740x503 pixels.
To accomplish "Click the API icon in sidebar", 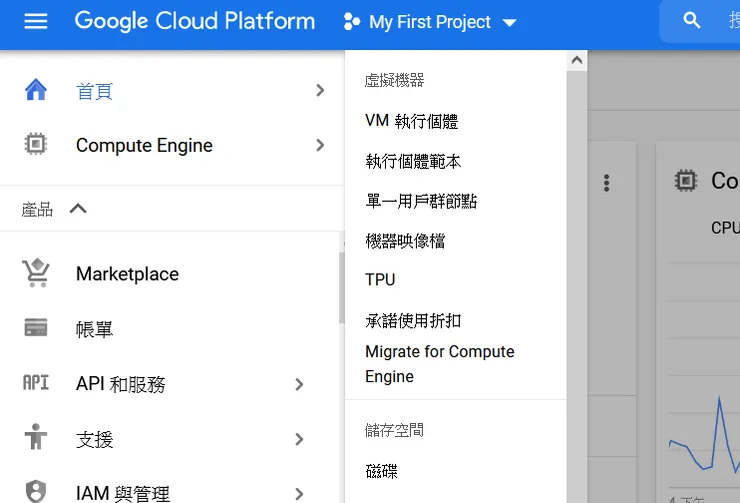I will tap(36, 383).
